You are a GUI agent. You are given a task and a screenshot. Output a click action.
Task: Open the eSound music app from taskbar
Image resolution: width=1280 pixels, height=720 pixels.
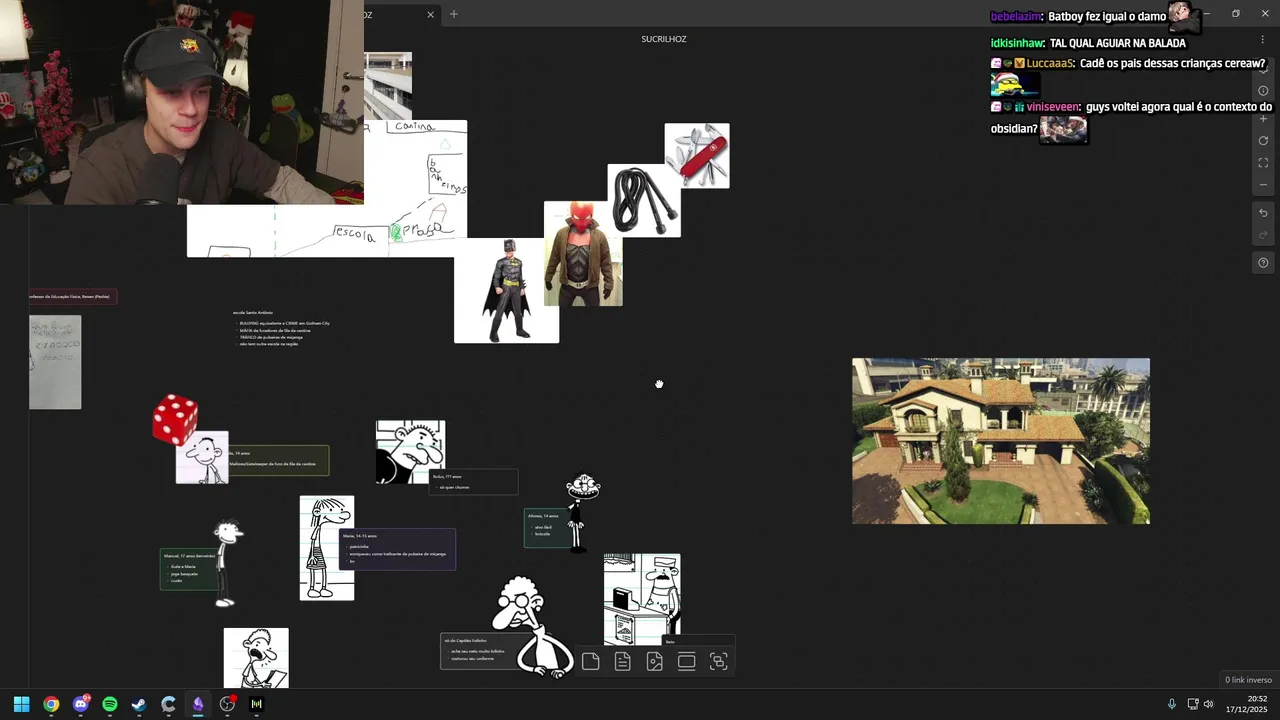pos(257,704)
